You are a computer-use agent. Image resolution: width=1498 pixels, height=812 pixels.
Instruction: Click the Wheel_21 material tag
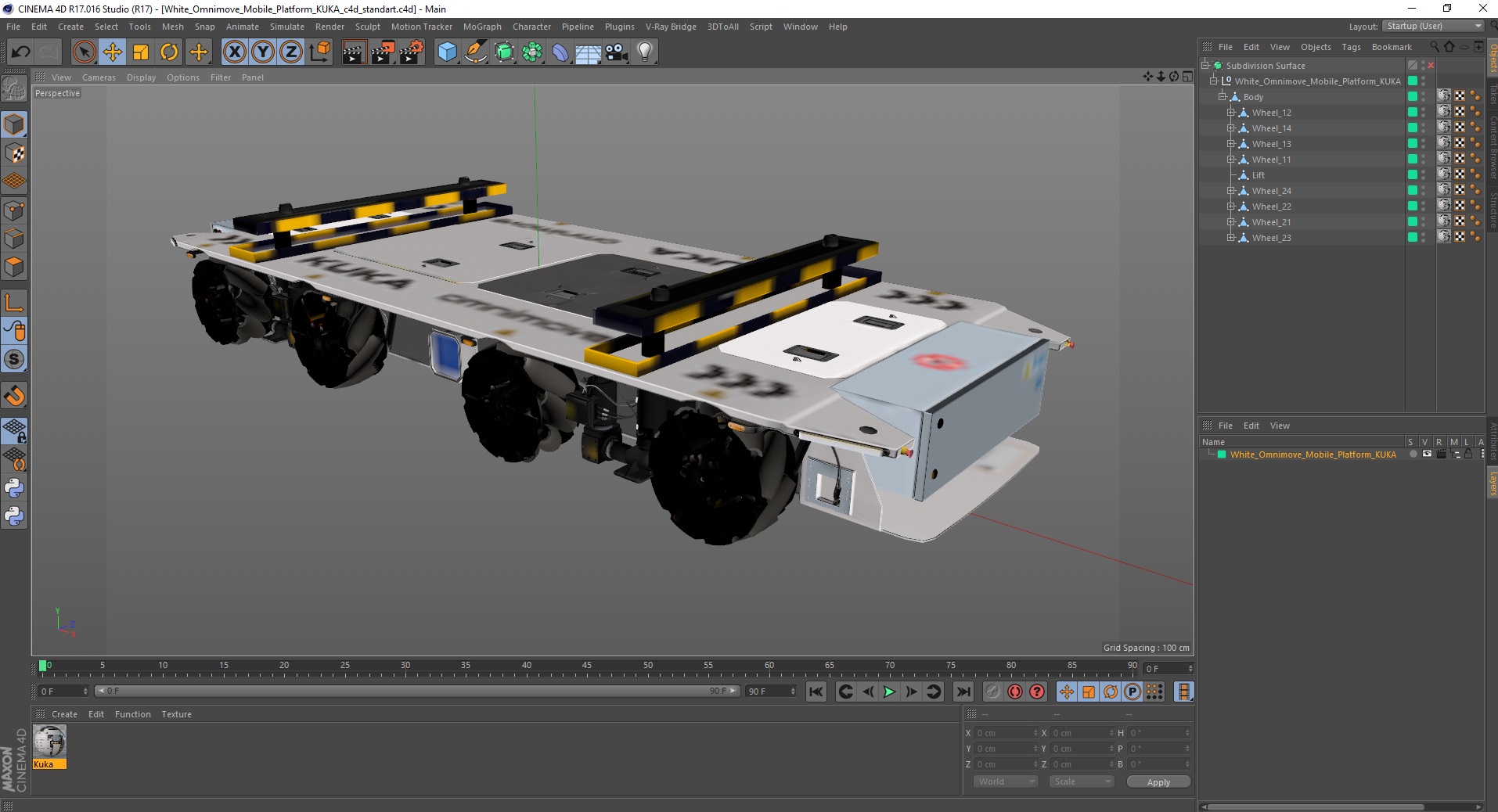(1444, 221)
